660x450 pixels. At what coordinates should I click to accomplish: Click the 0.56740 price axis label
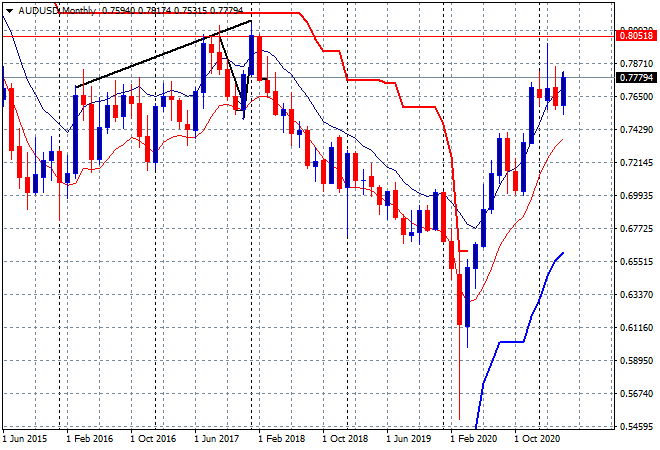[x=636, y=394]
